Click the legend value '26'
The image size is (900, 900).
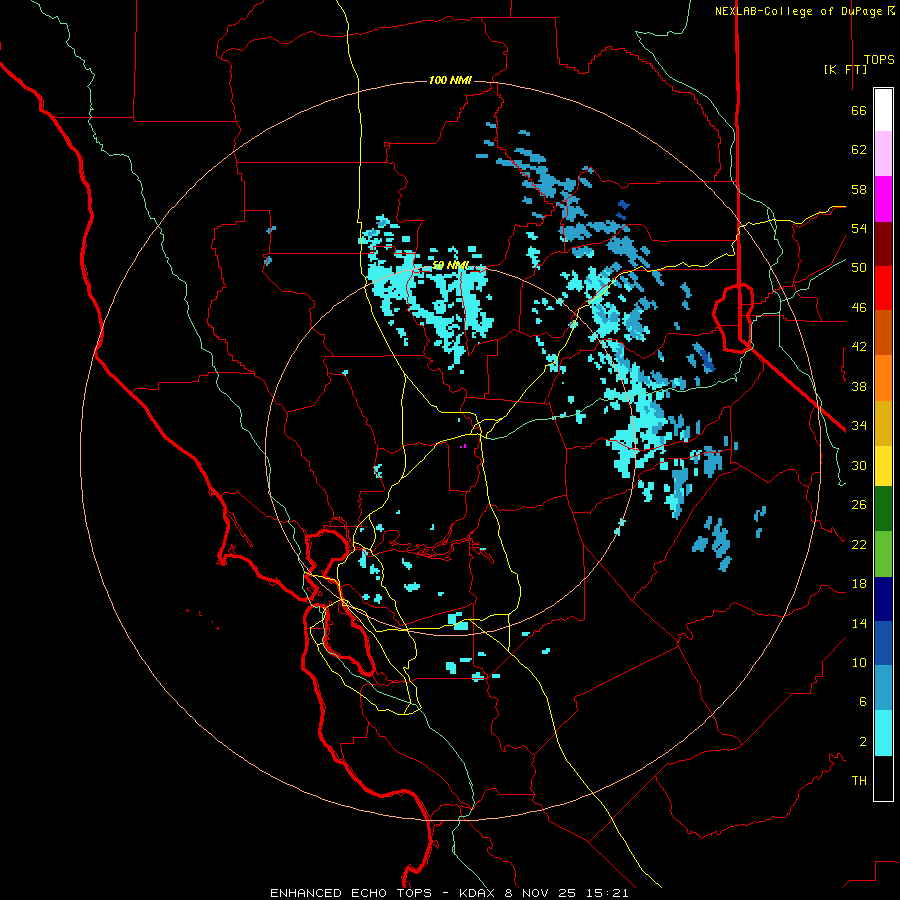tap(859, 505)
